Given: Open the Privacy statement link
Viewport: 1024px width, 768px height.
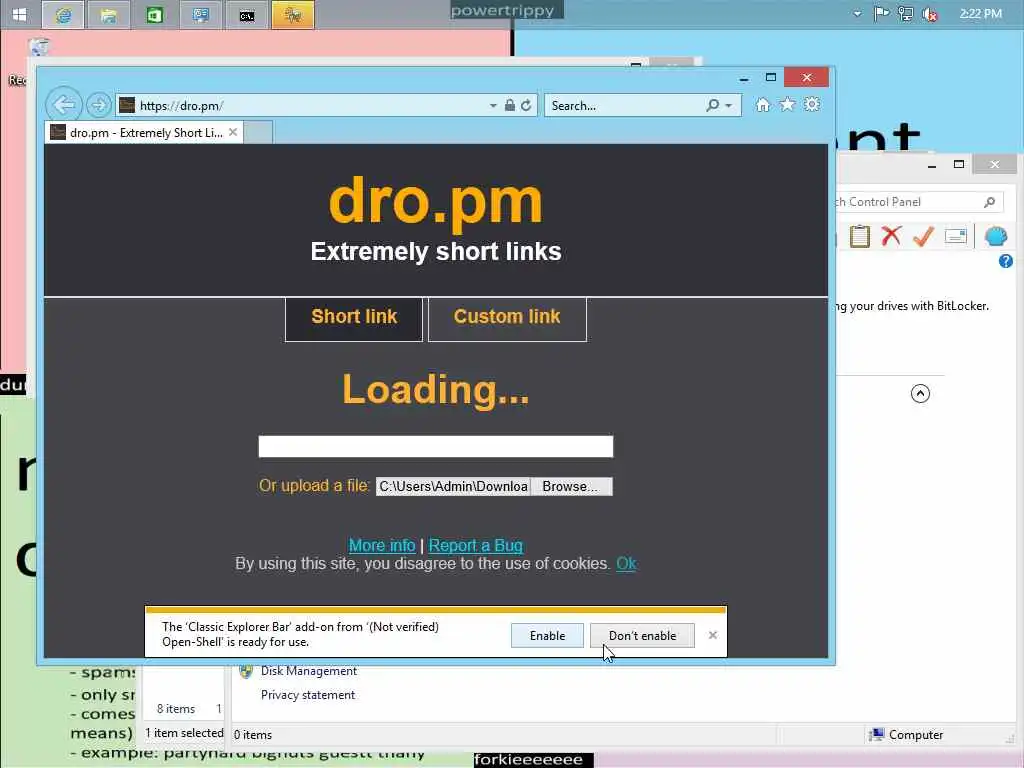Looking at the screenshot, I should tap(308, 695).
